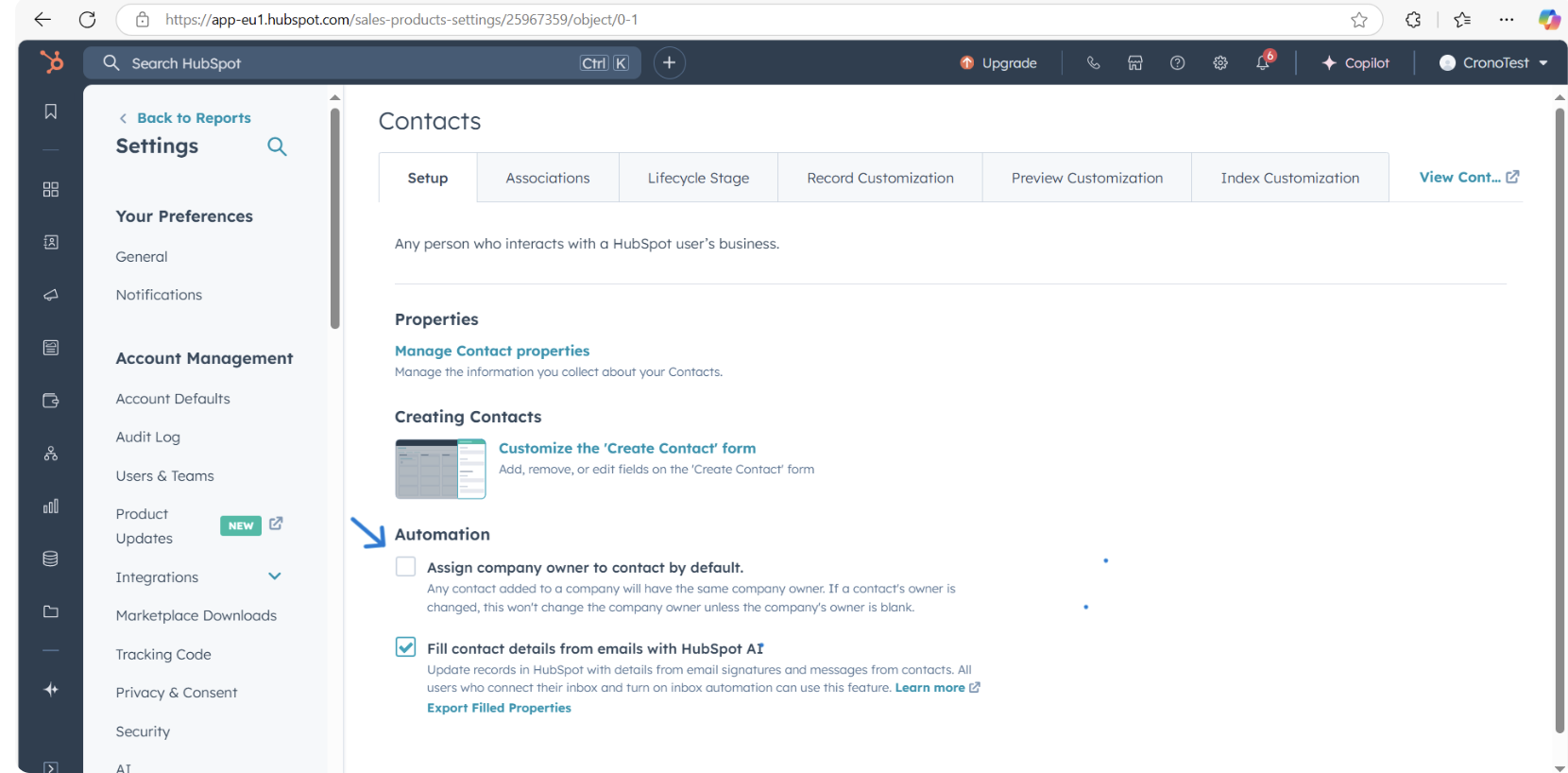Open the Preview Customization tab
The width and height of the screenshot is (1568, 773).
[1087, 178]
